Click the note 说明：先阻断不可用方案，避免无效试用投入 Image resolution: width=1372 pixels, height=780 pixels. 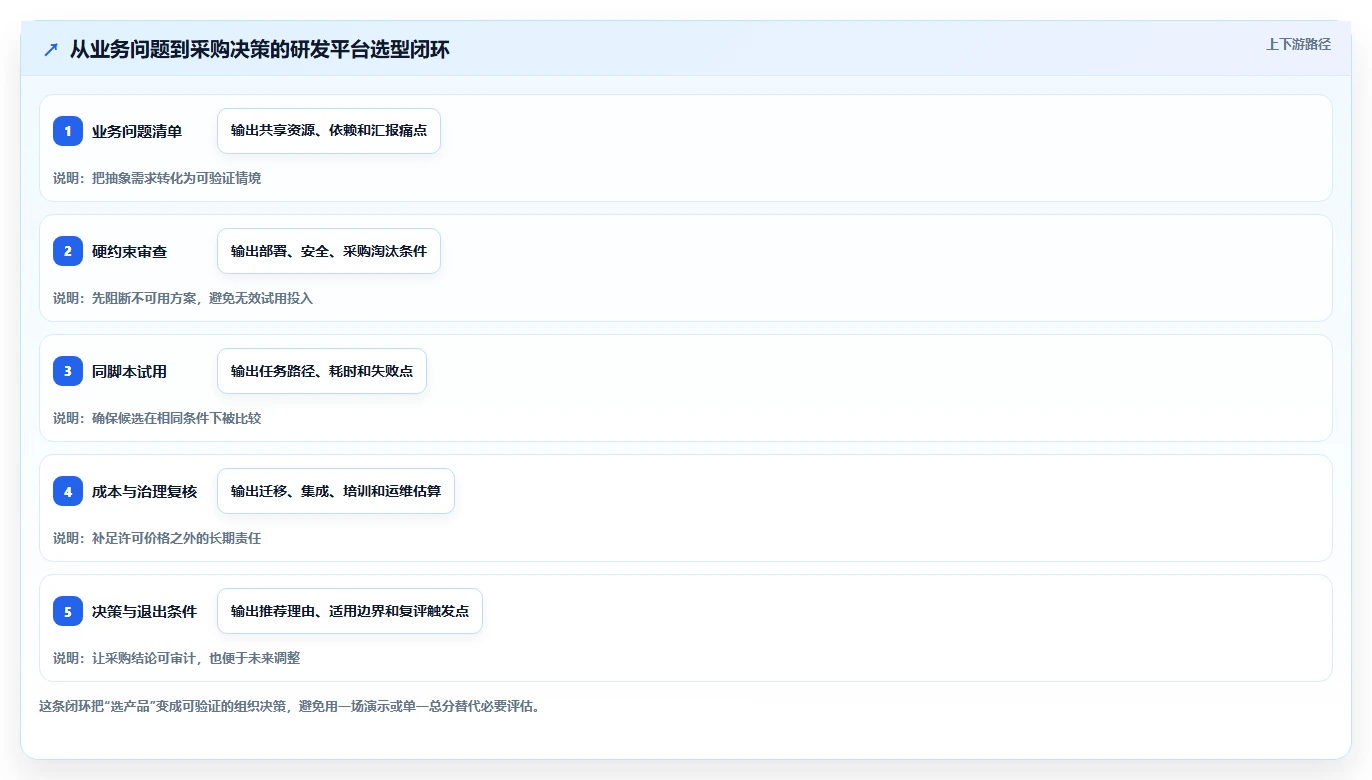tap(183, 298)
